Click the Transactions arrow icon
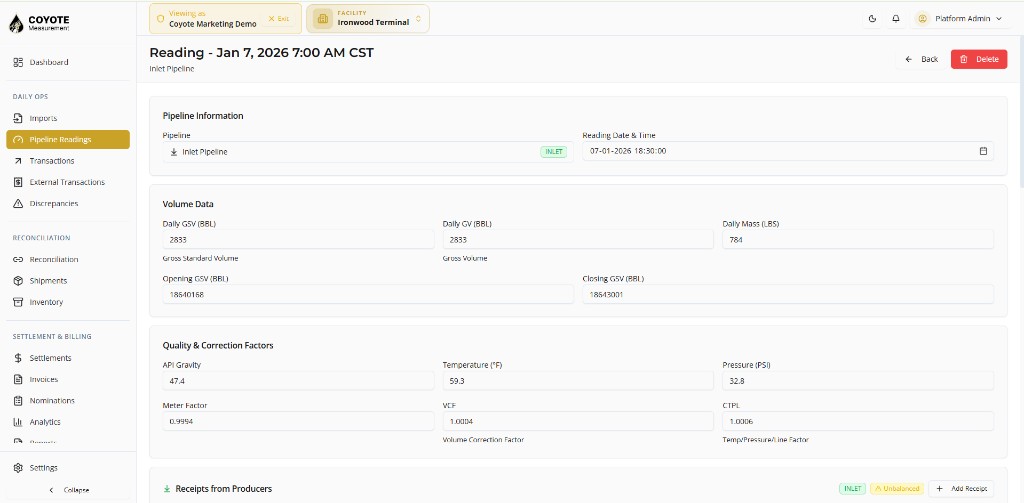This screenshot has width=1024, height=503. point(18,161)
